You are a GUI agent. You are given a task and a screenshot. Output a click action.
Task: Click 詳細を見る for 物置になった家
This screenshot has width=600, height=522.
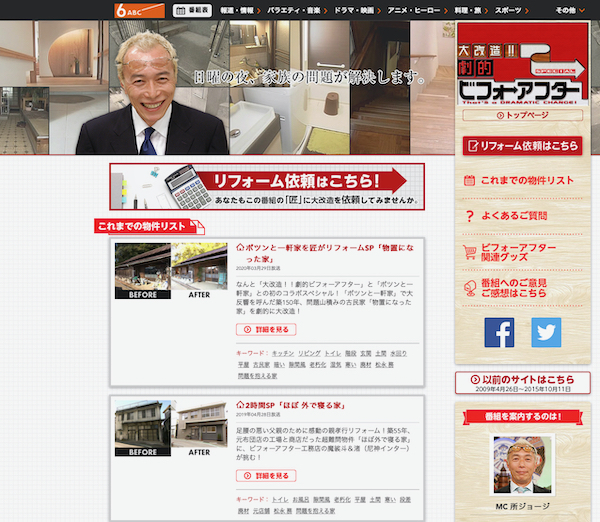[x=266, y=329]
